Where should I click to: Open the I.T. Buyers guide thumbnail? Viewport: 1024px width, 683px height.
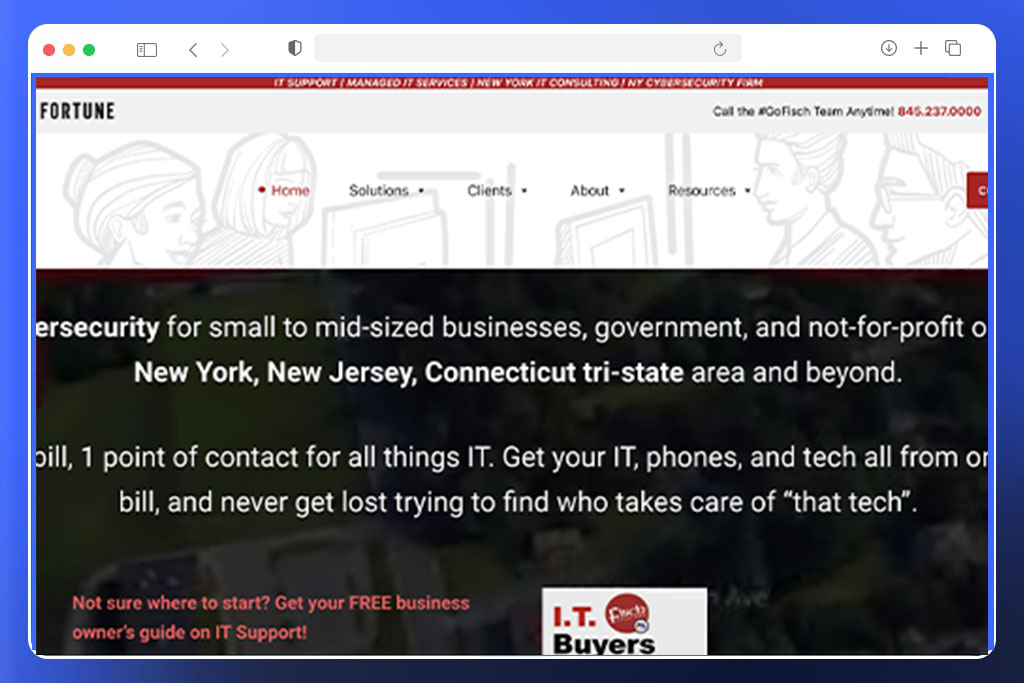pos(624,621)
